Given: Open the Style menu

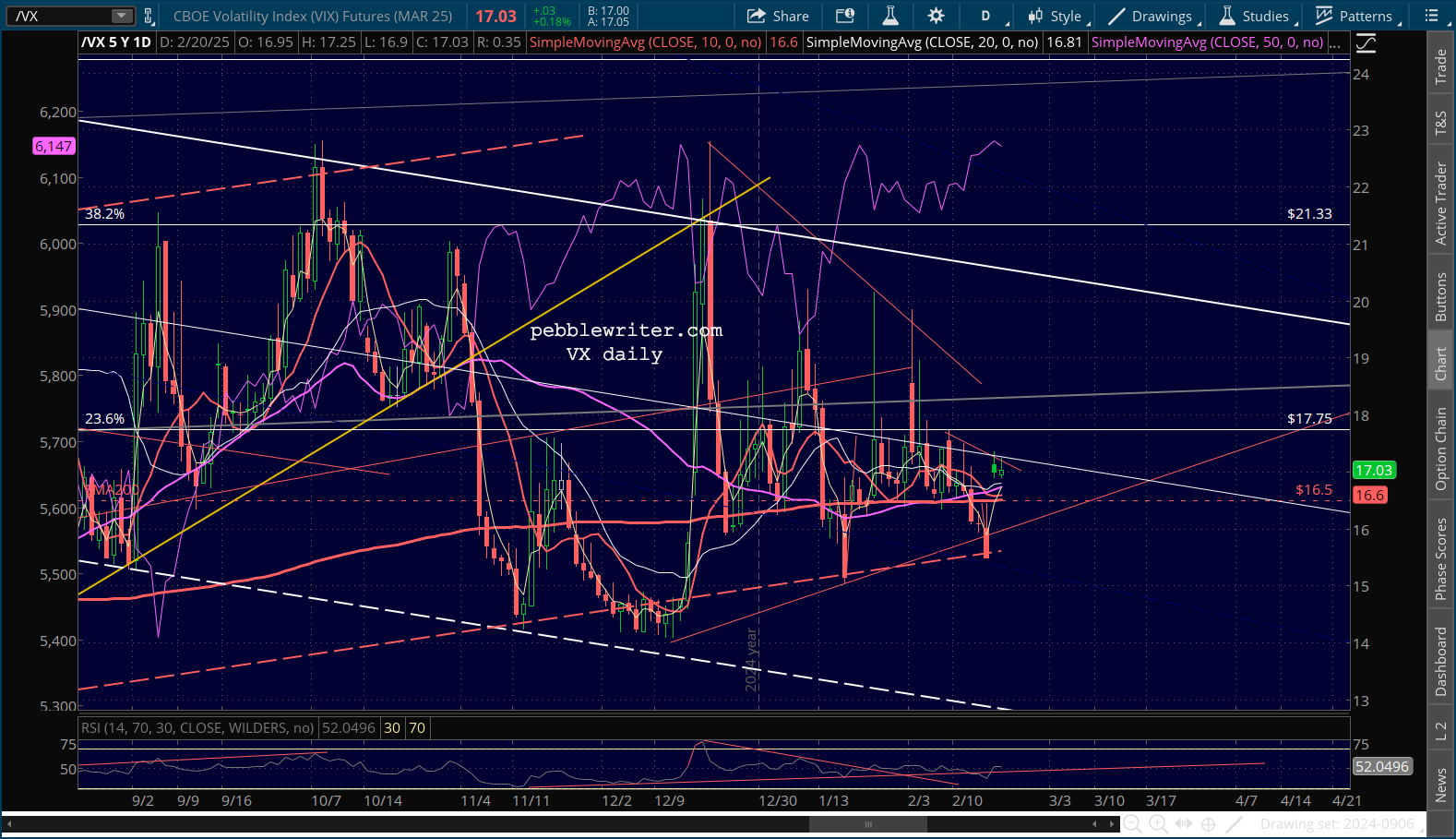Looking at the screenshot, I should pyautogui.click(x=1058, y=16).
